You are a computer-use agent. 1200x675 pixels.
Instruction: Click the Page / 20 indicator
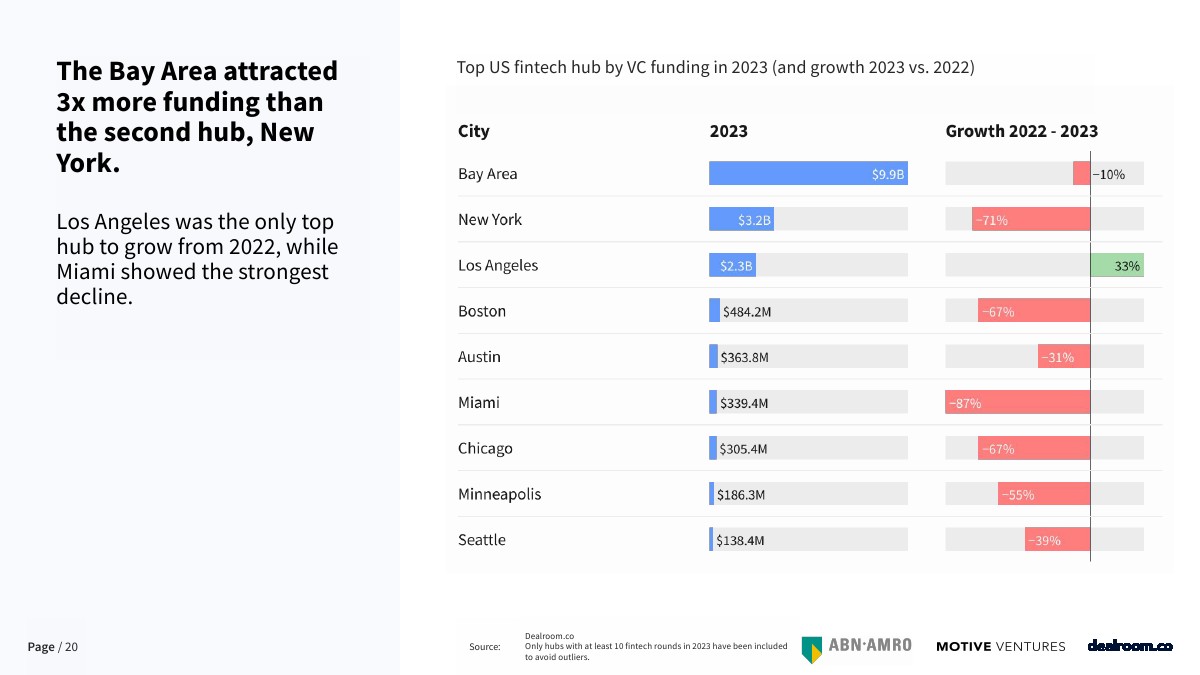point(52,647)
